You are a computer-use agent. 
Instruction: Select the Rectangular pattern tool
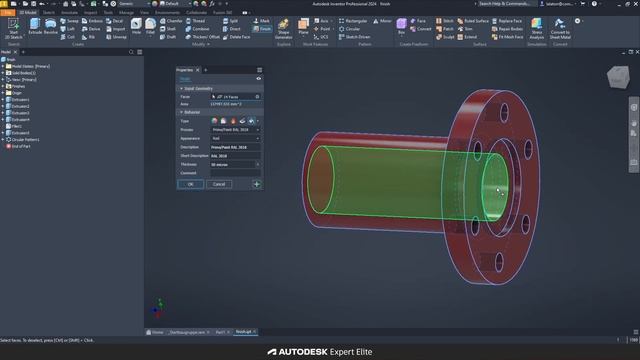(x=353, y=21)
